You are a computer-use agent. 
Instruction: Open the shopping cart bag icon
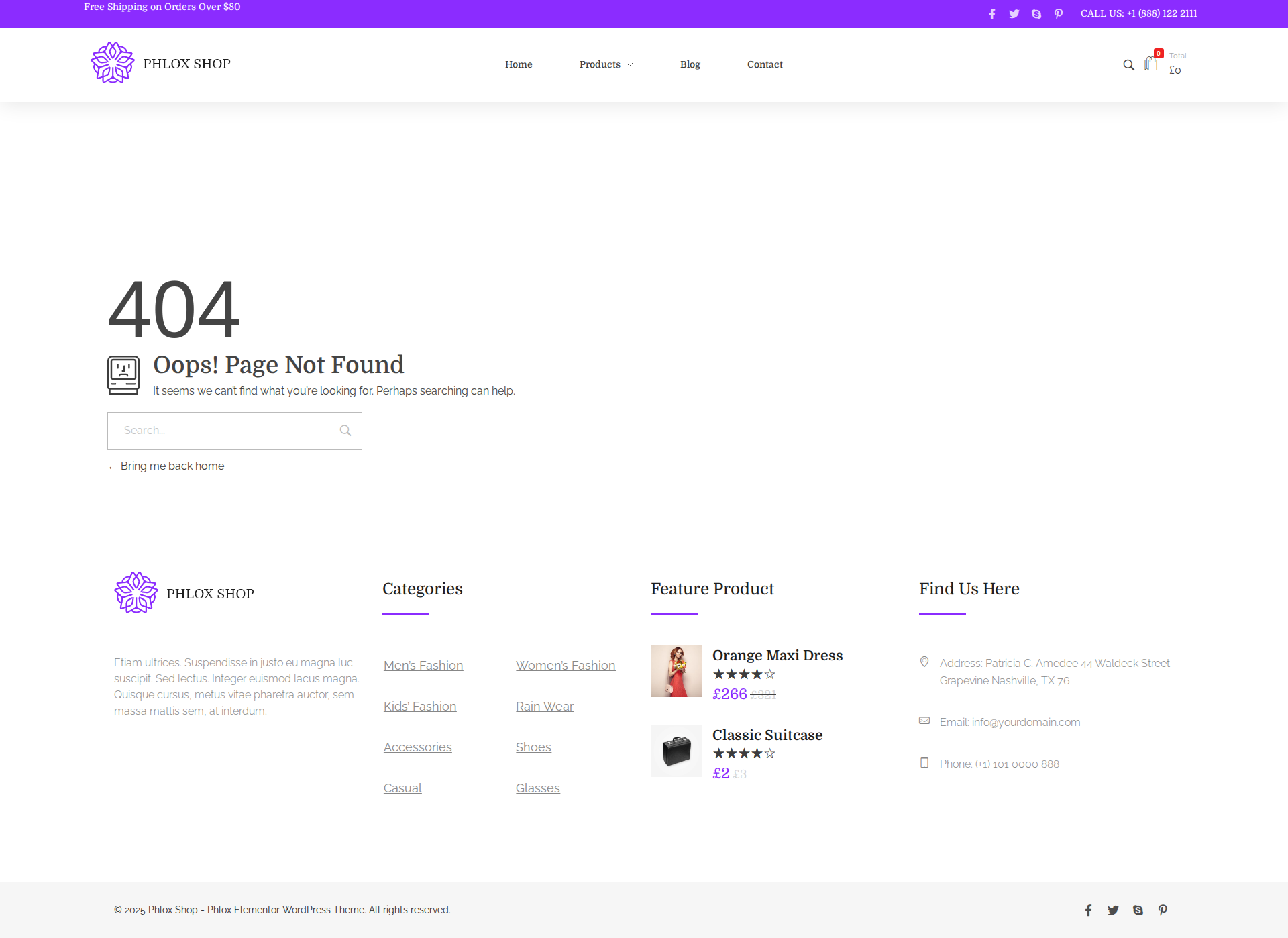pyautogui.click(x=1151, y=64)
